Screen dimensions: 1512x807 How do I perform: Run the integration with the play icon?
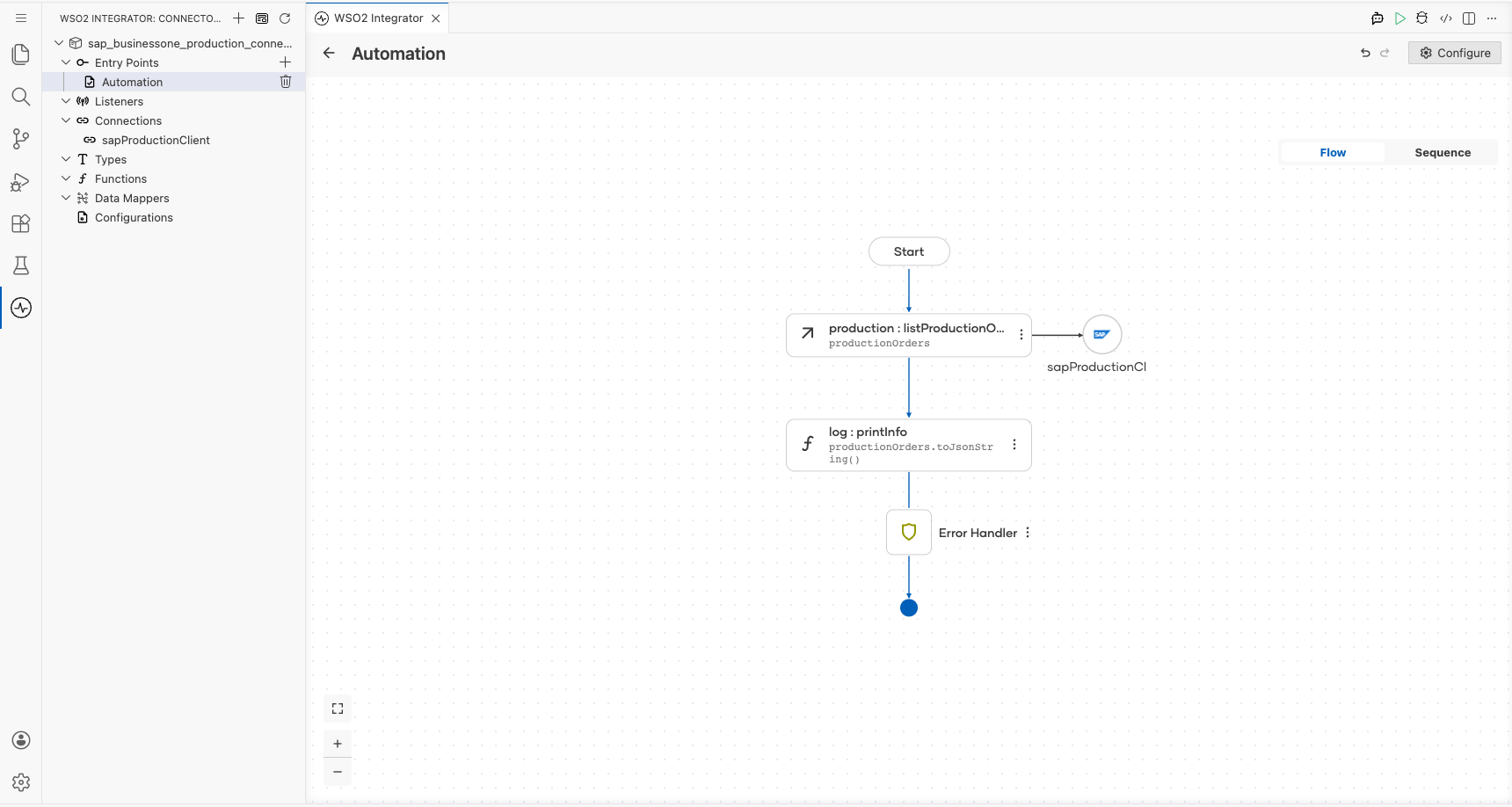pos(1400,18)
